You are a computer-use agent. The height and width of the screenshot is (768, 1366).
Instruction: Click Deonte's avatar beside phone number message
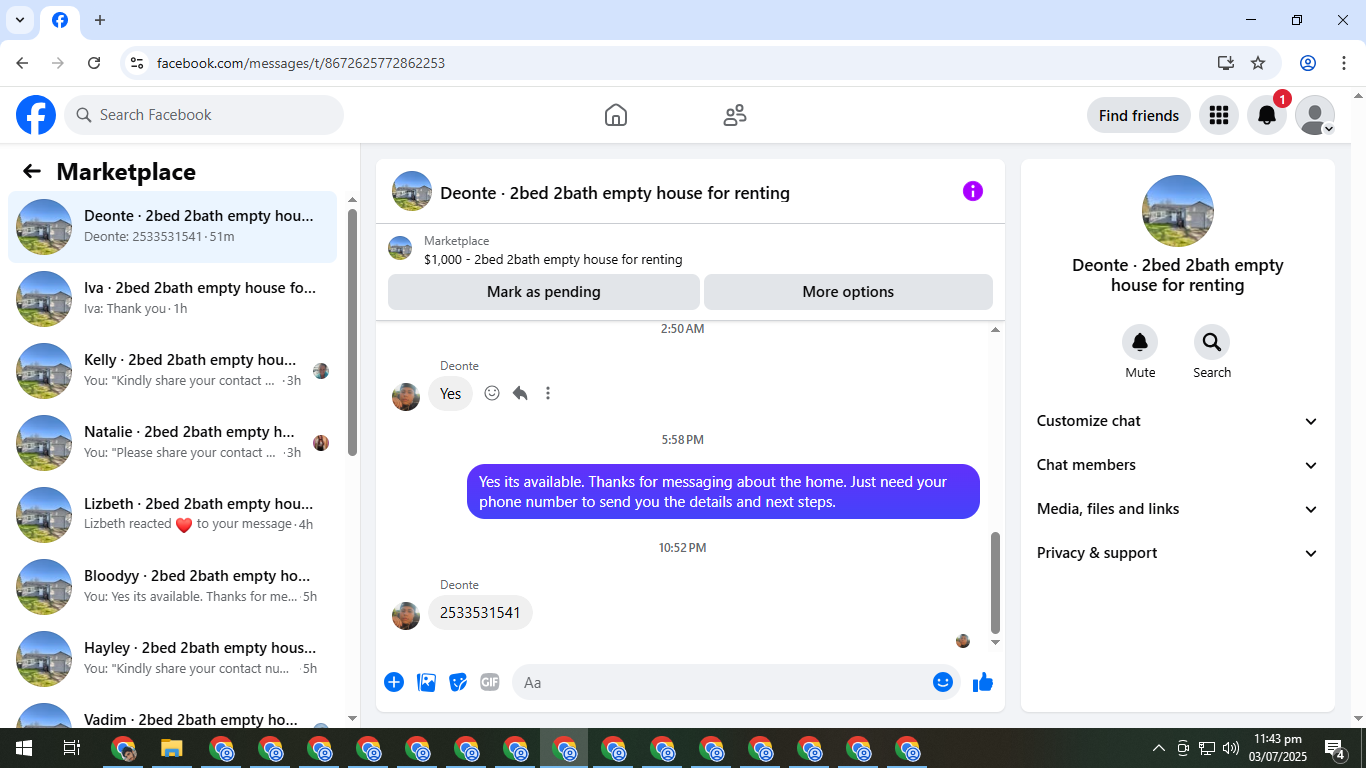tap(406, 615)
